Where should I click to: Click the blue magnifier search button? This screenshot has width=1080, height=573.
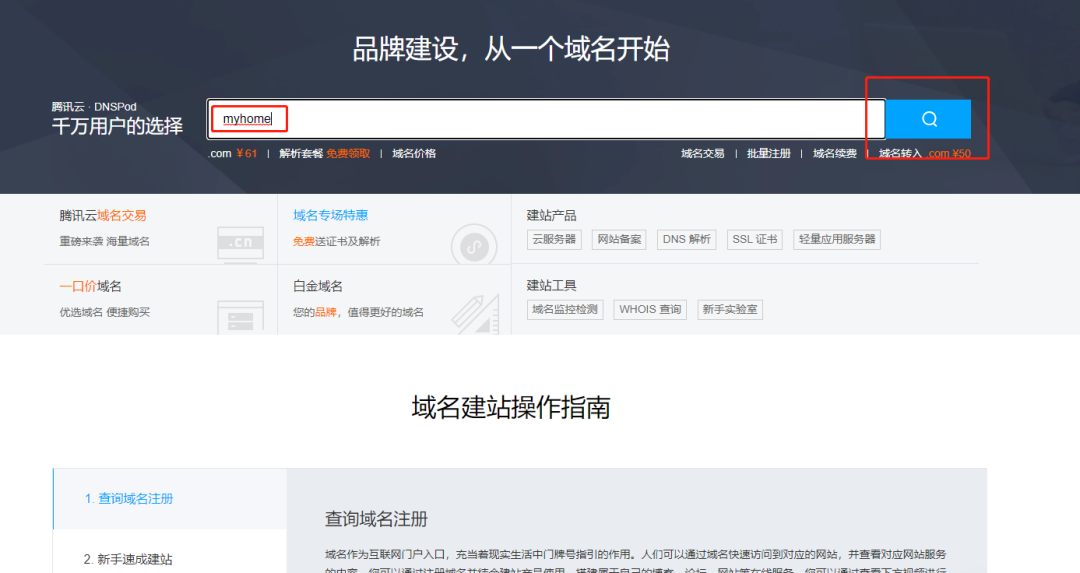click(x=928, y=119)
